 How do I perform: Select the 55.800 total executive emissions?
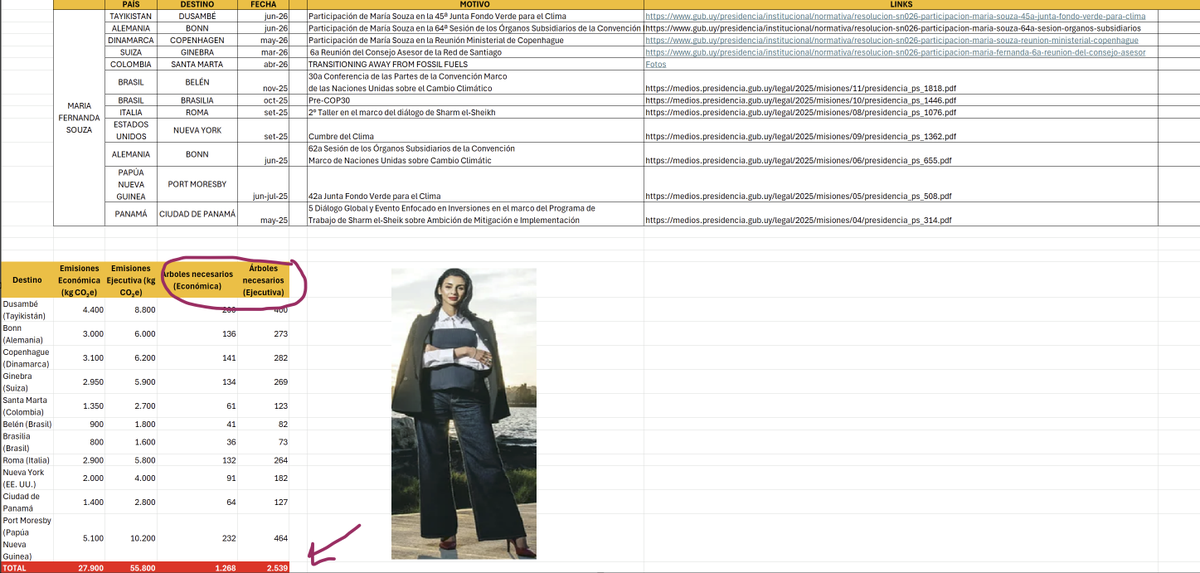point(130,567)
